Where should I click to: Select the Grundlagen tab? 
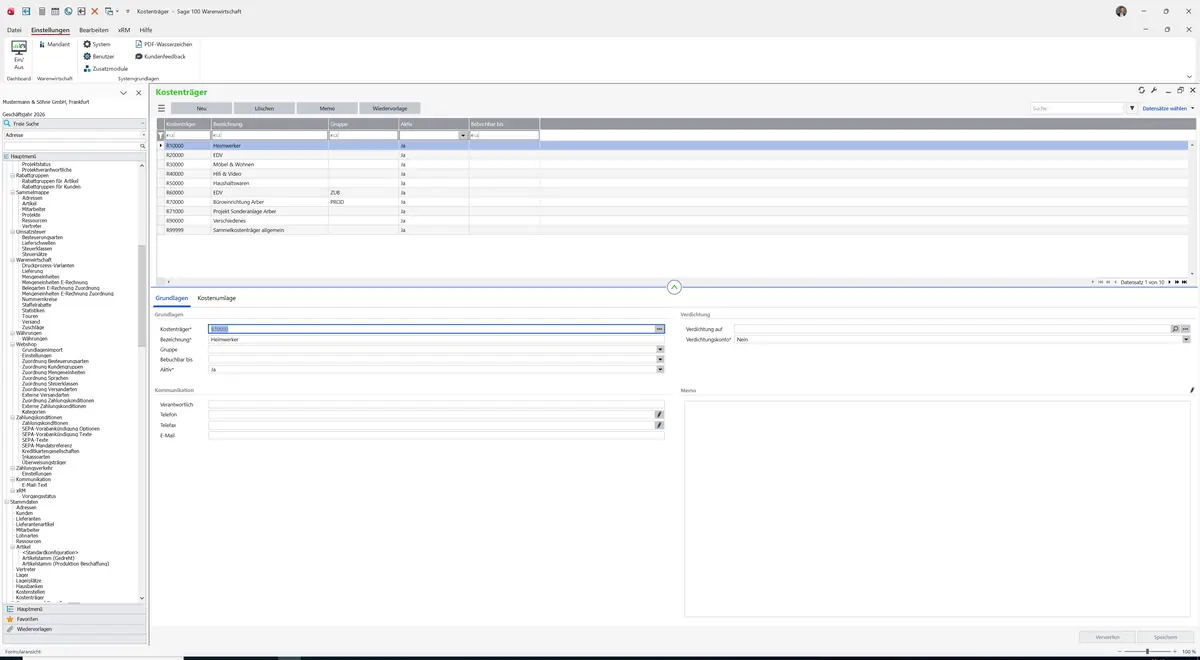point(172,299)
